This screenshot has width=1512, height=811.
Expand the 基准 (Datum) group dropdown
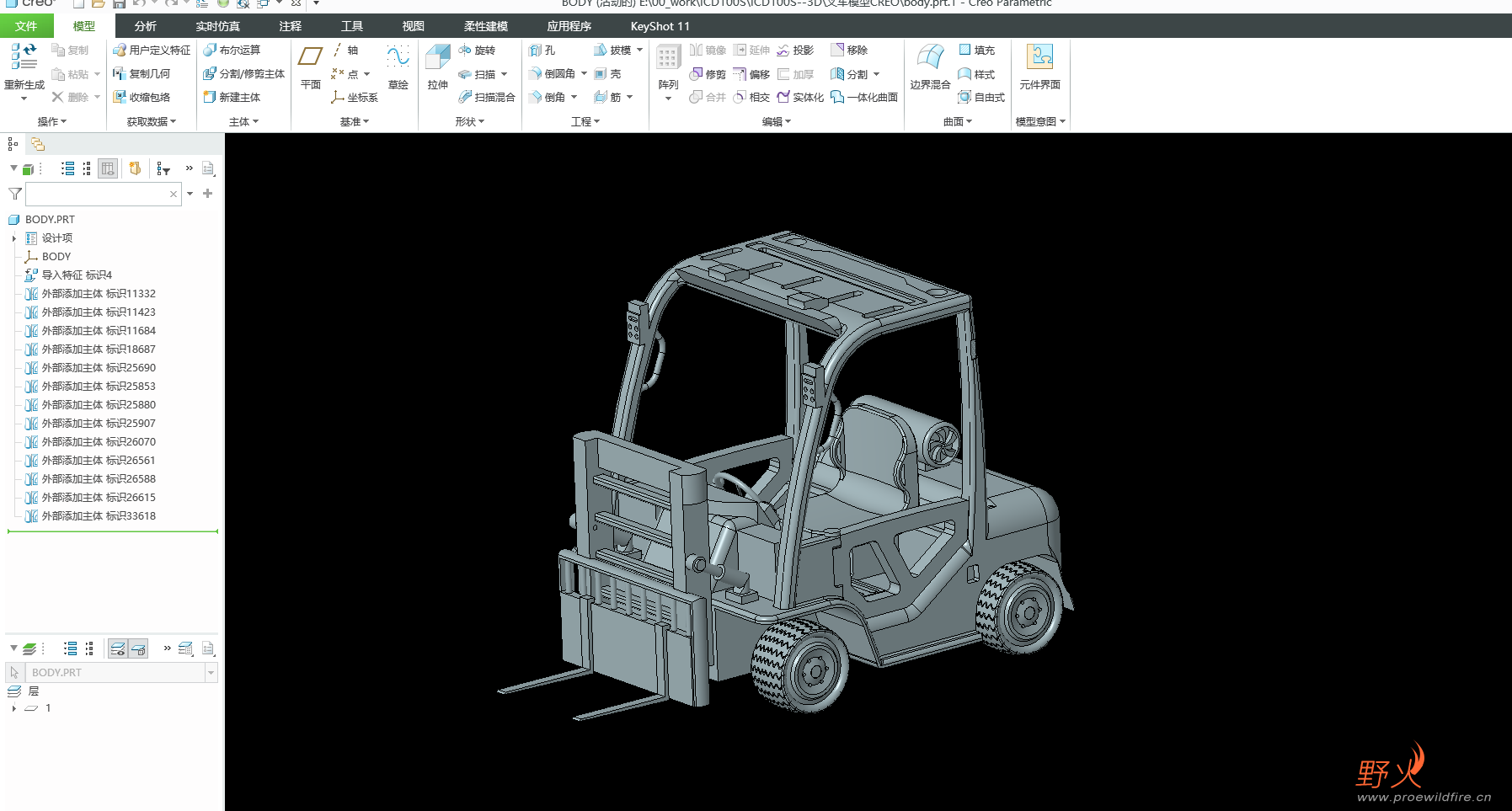coord(355,122)
